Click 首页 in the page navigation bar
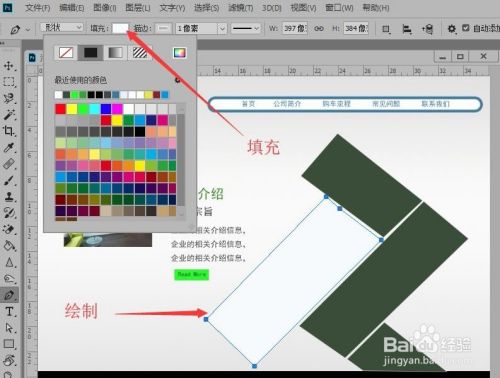The width and height of the screenshot is (500, 378). [248, 104]
